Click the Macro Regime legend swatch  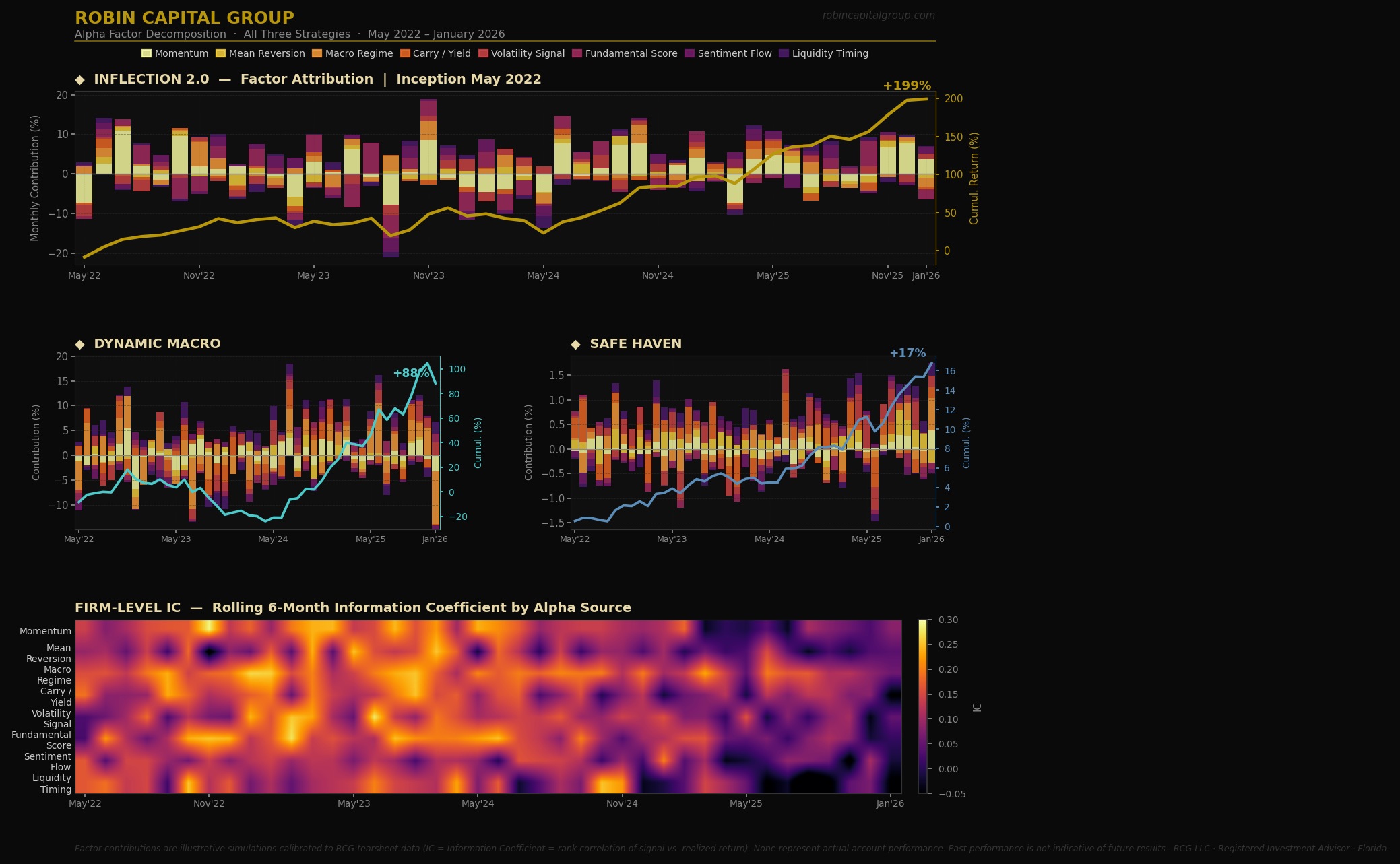point(317,53)
